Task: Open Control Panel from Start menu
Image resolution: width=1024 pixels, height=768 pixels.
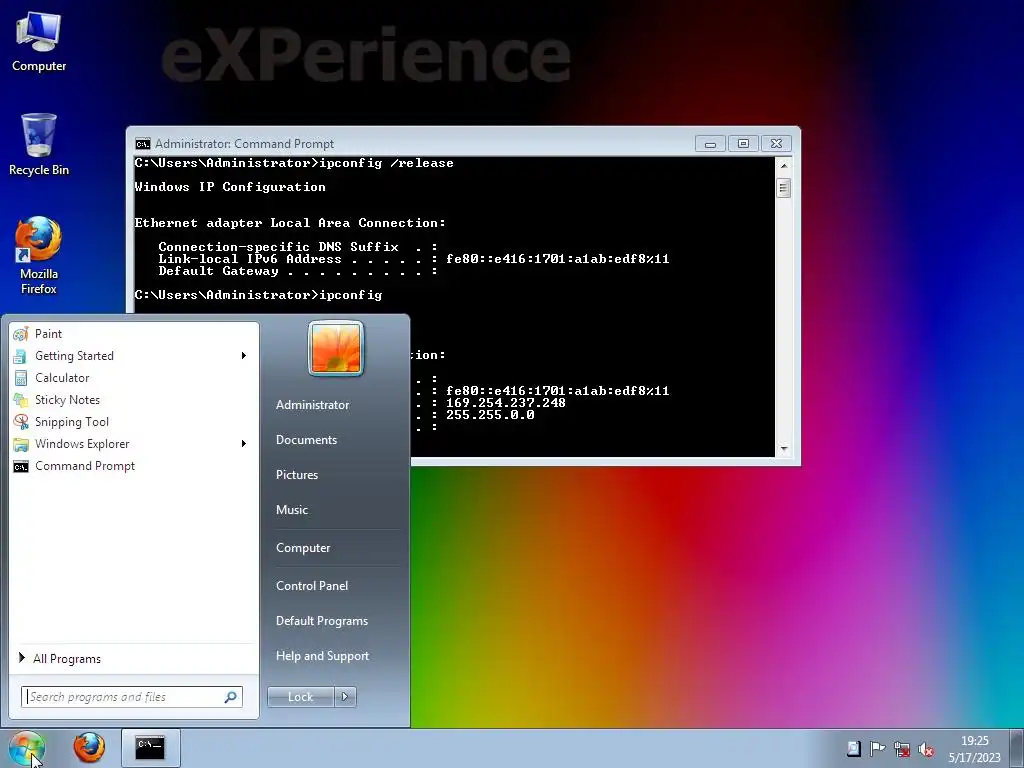Action: [312, 586]
